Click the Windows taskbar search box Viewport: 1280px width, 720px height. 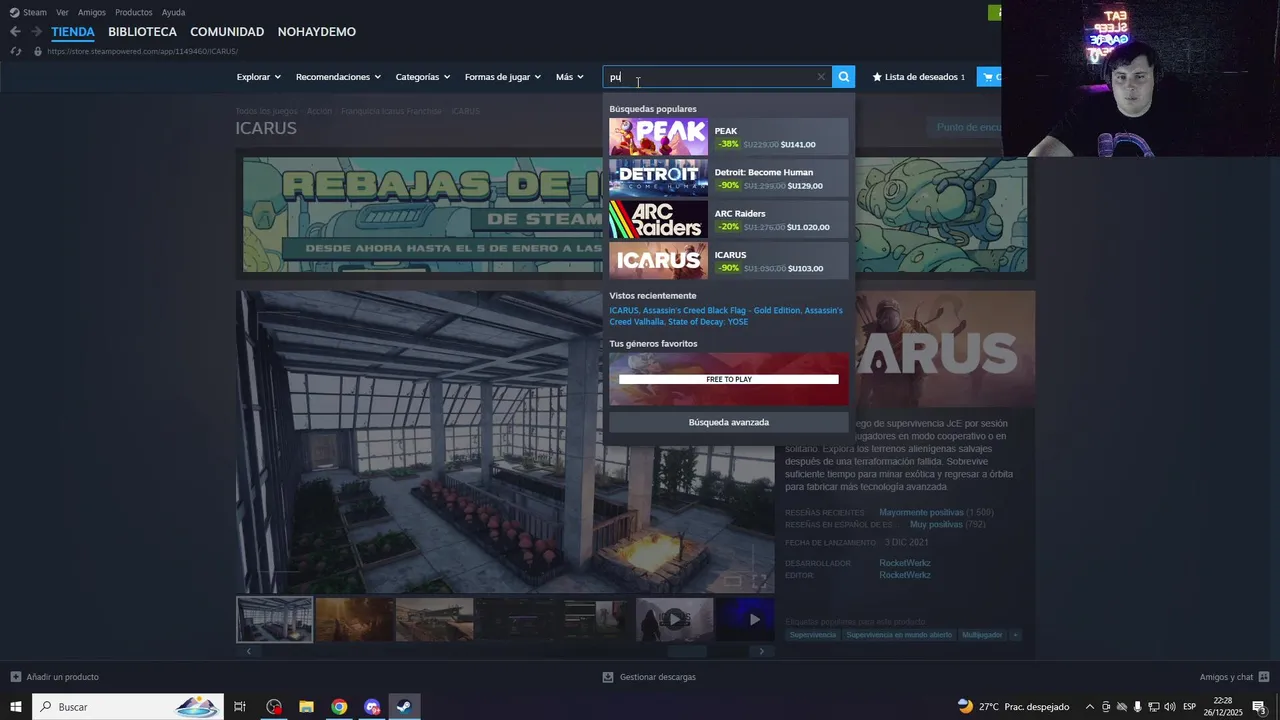pyautogui.click(x=128, y=707)
